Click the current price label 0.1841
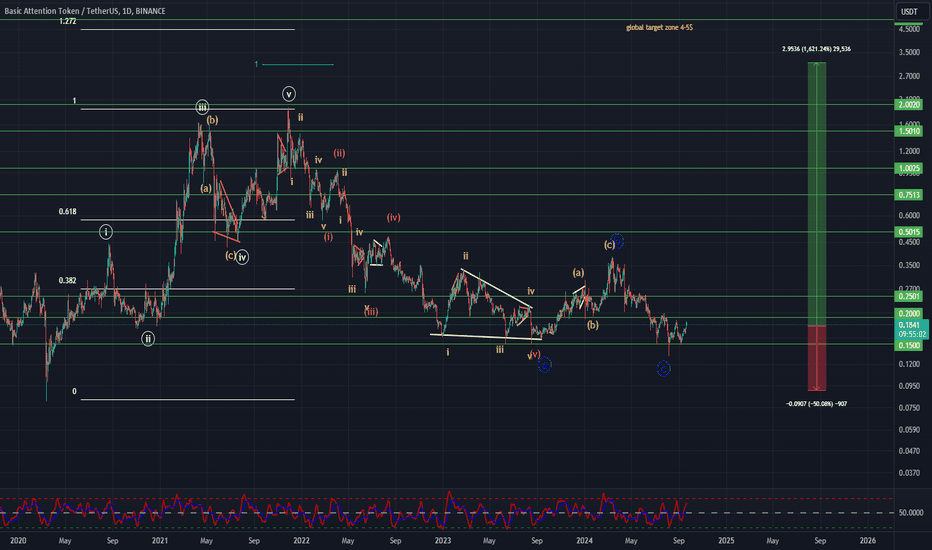The image size is (932, 550). (x=910, y=325)
